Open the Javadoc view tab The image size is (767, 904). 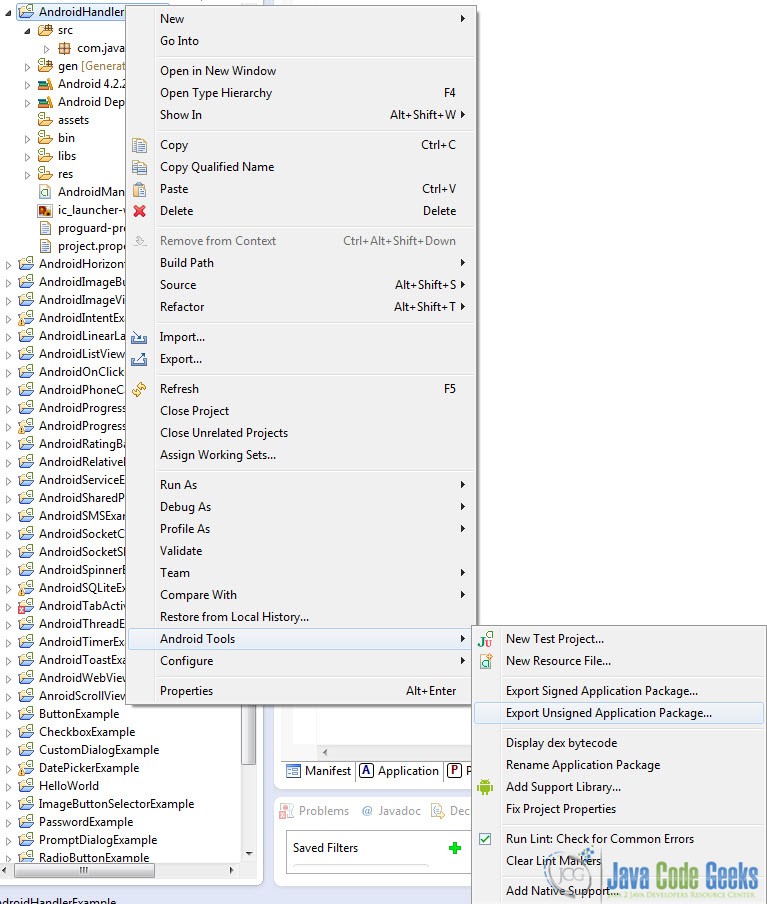pyautogui.click(x=391, y=811)
